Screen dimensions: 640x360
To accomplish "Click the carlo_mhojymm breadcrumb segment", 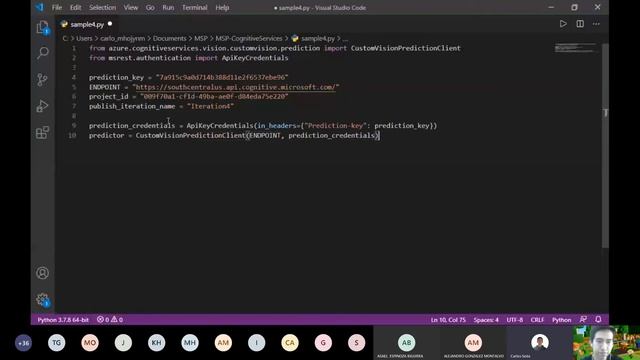I will pos(122,38).
